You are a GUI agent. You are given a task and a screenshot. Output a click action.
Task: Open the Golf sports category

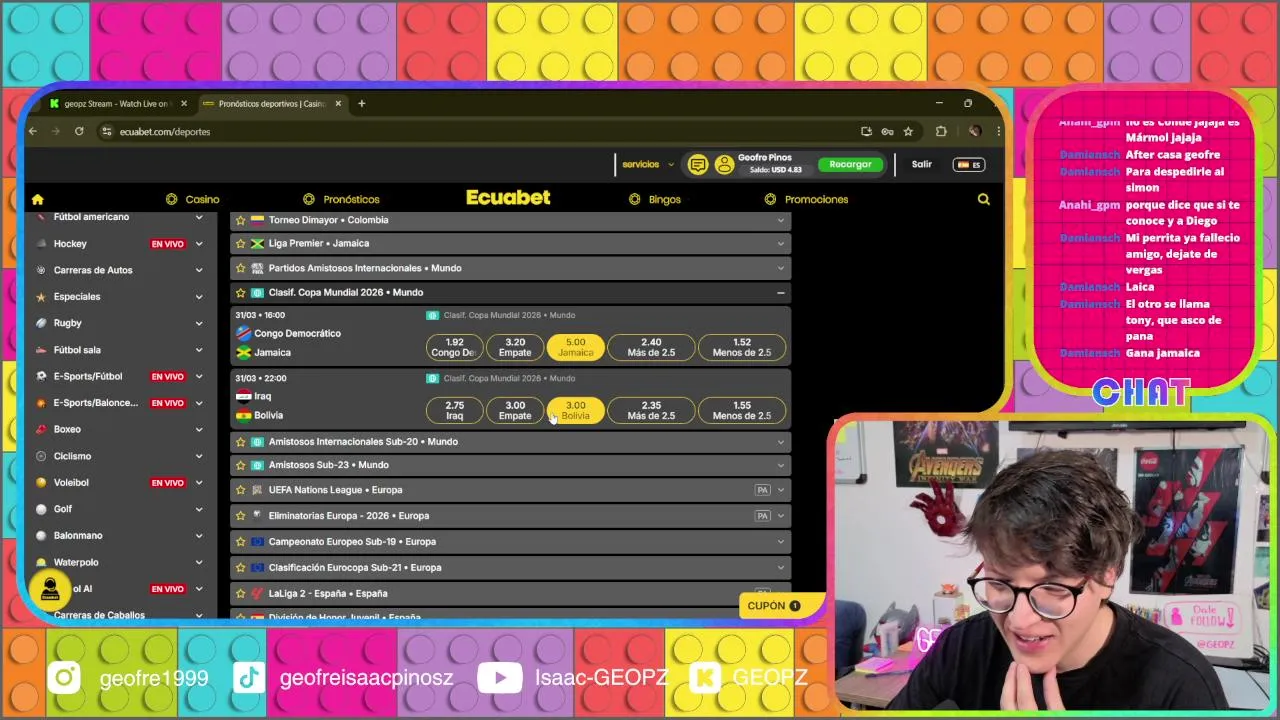click(63, 509)
